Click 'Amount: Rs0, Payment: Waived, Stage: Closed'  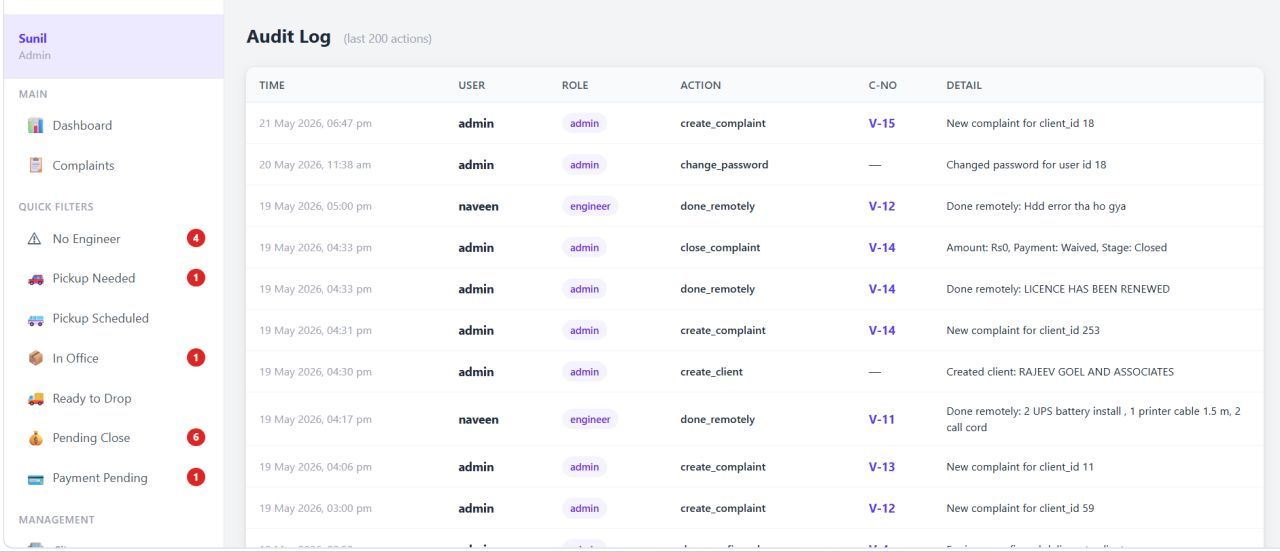(1056, 248)
